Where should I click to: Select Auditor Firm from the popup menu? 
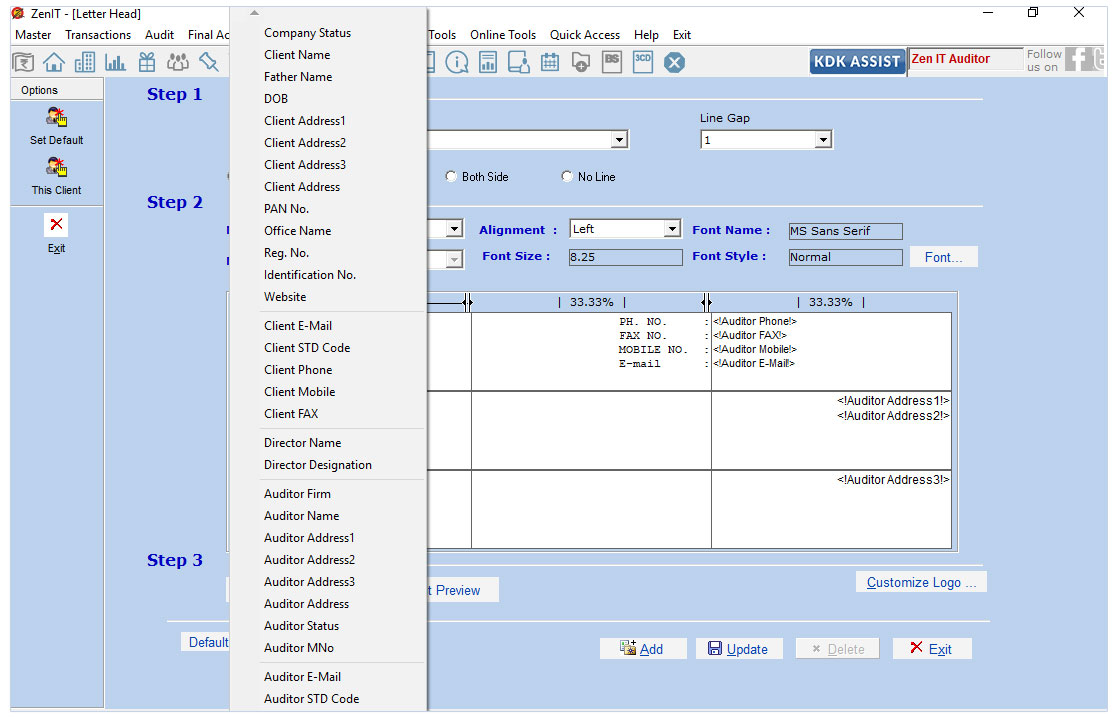pos(297,494)
